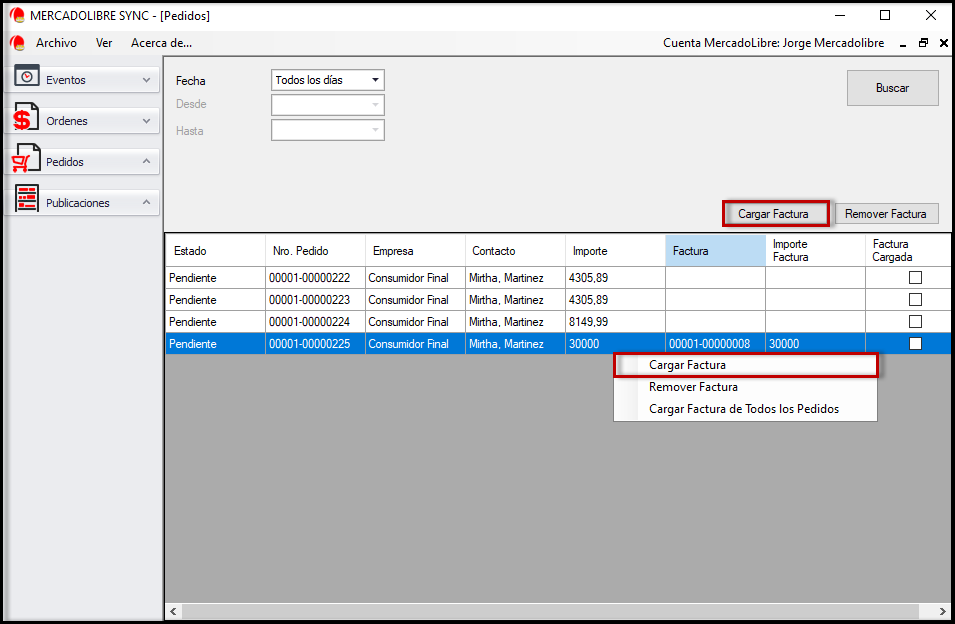955x624 pixels.
Task: Open the Publicaciones section by its label
Action: coord(78,203)
